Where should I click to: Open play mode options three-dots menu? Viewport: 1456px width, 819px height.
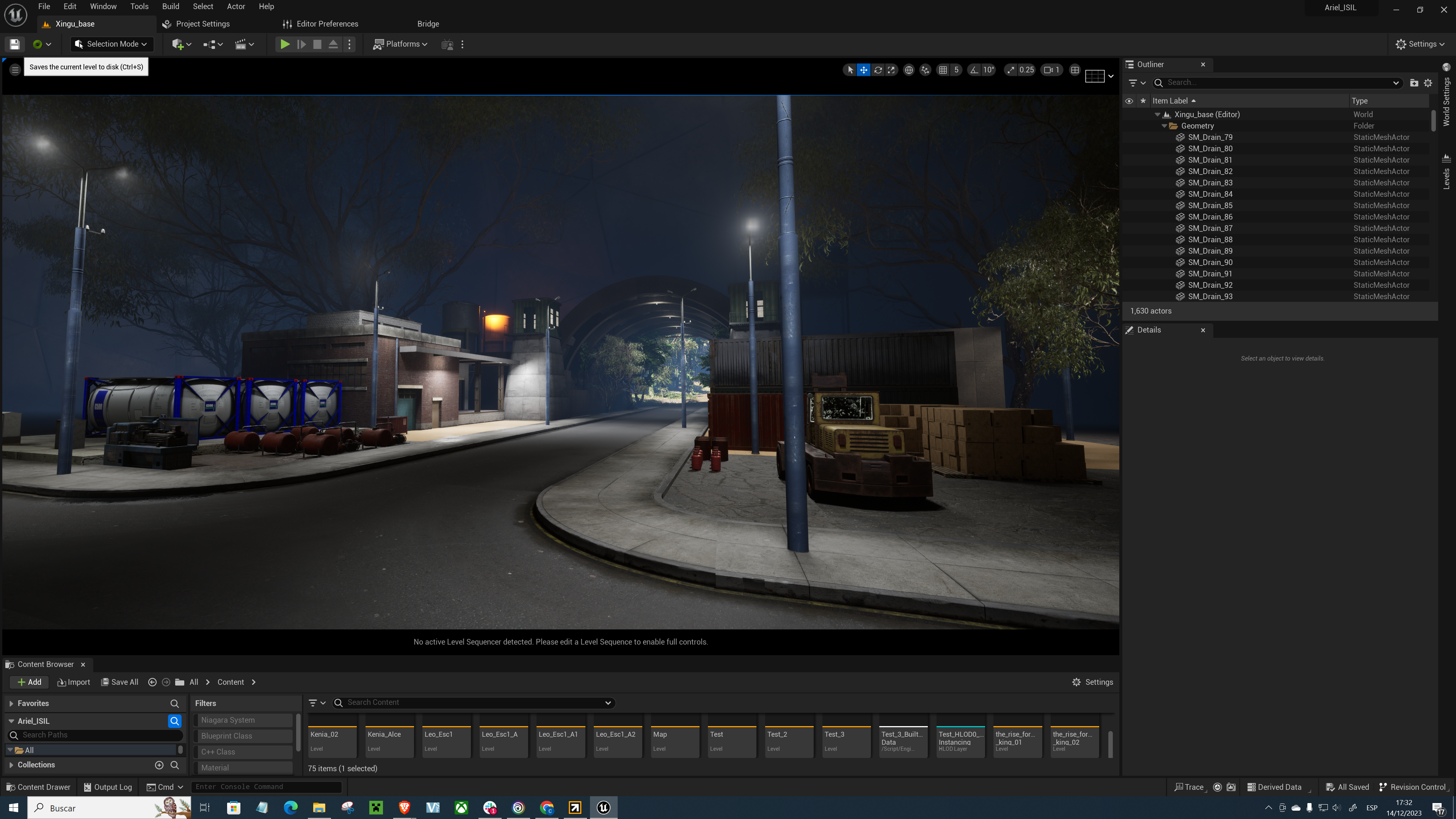tap(349, 44)
